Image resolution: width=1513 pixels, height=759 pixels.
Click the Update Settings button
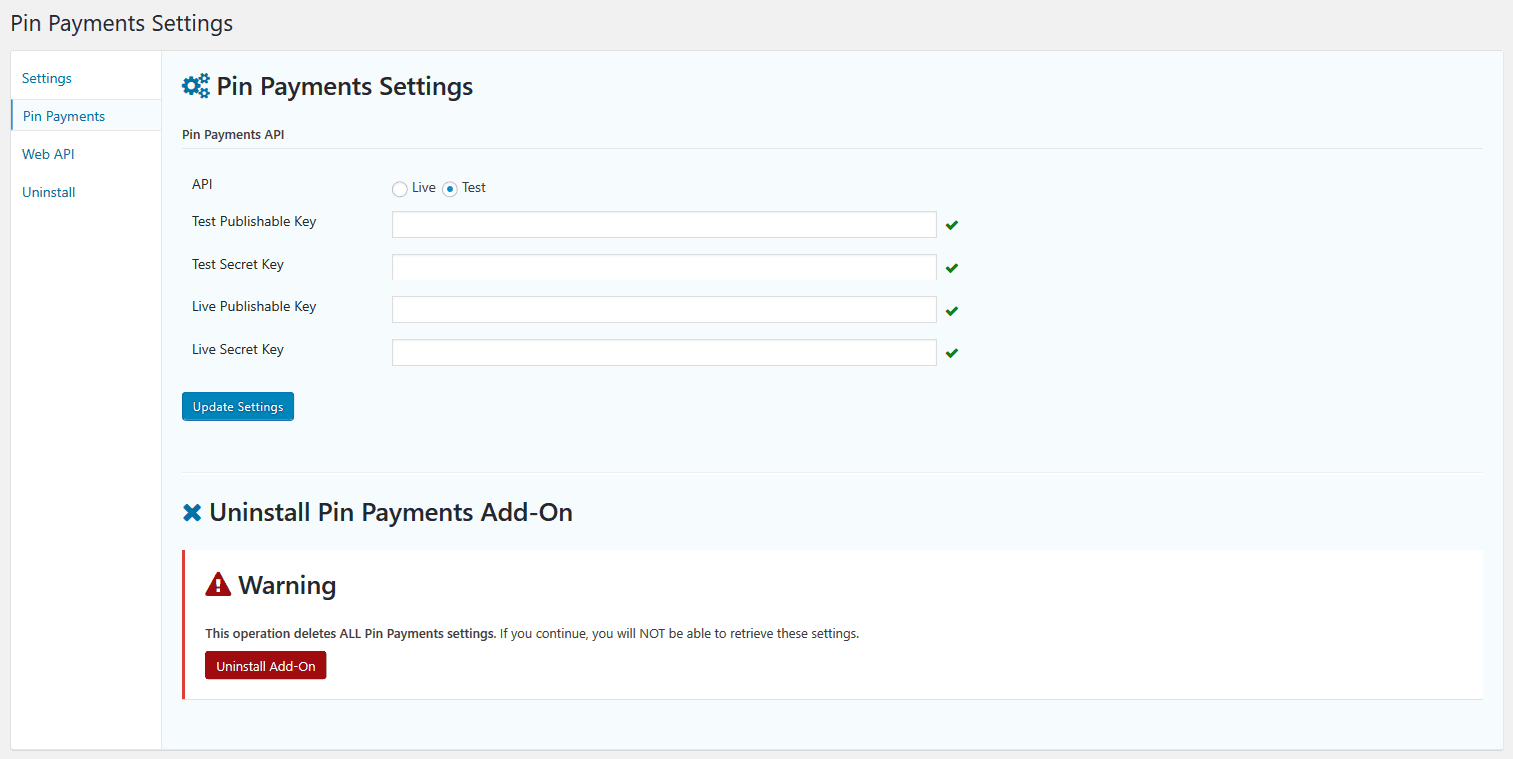pyautogui.click(x=237, y=406)
